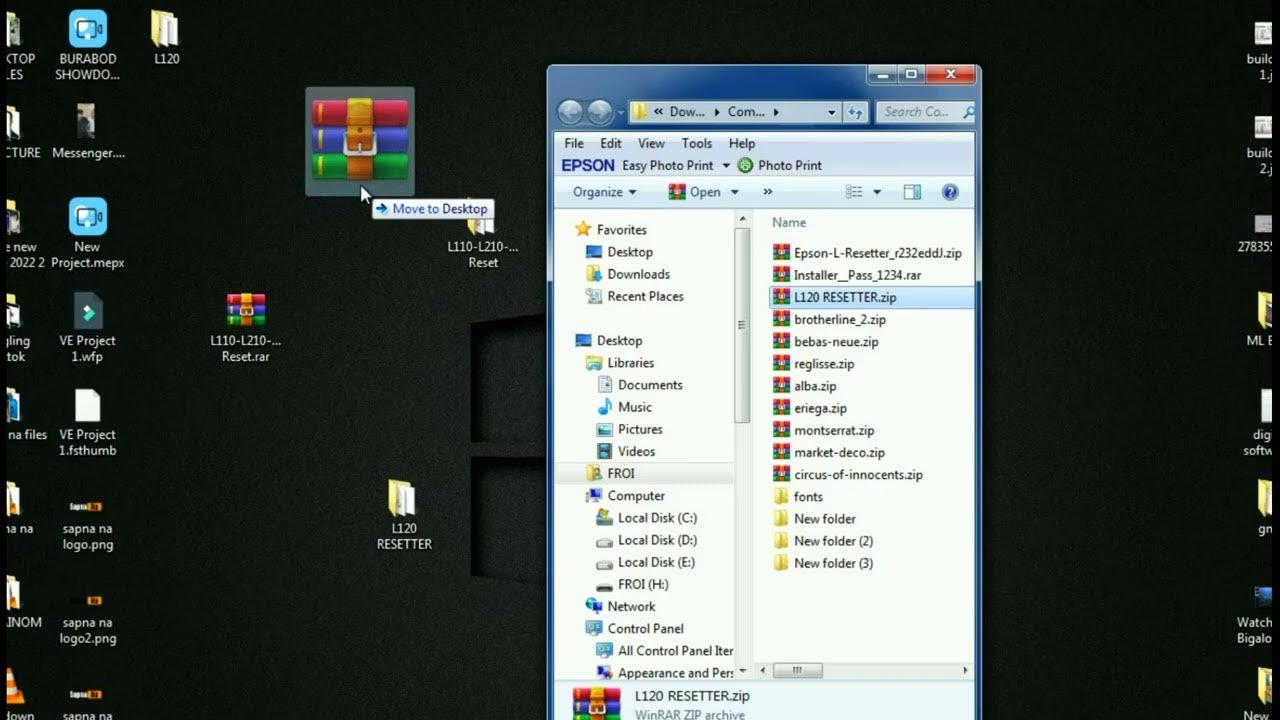Screen dimensions: 1280x720
Task: Click the change view icon in toolbar
Action: pyautogui.click(x=854, y=192)
